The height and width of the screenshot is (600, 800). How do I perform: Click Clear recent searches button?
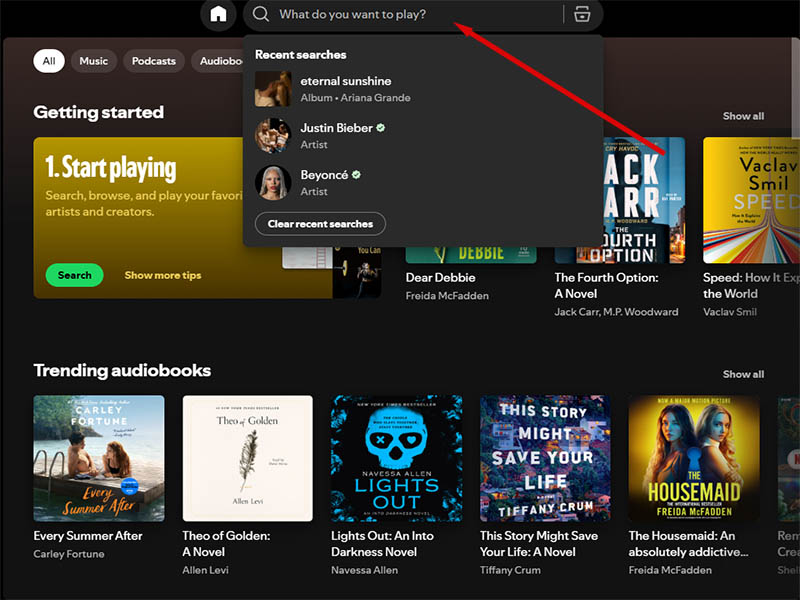pyautogui.click(x=320, y=224)
